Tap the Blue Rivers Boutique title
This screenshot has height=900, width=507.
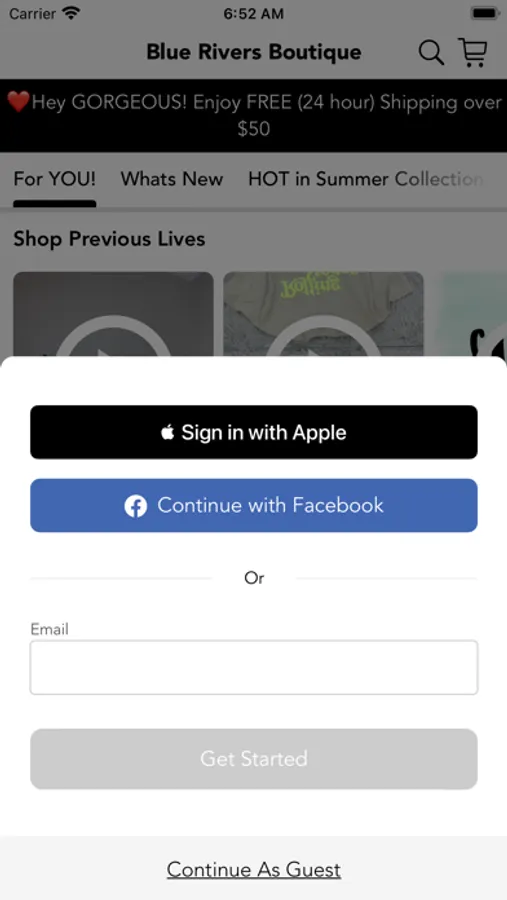tap(254, 52)
